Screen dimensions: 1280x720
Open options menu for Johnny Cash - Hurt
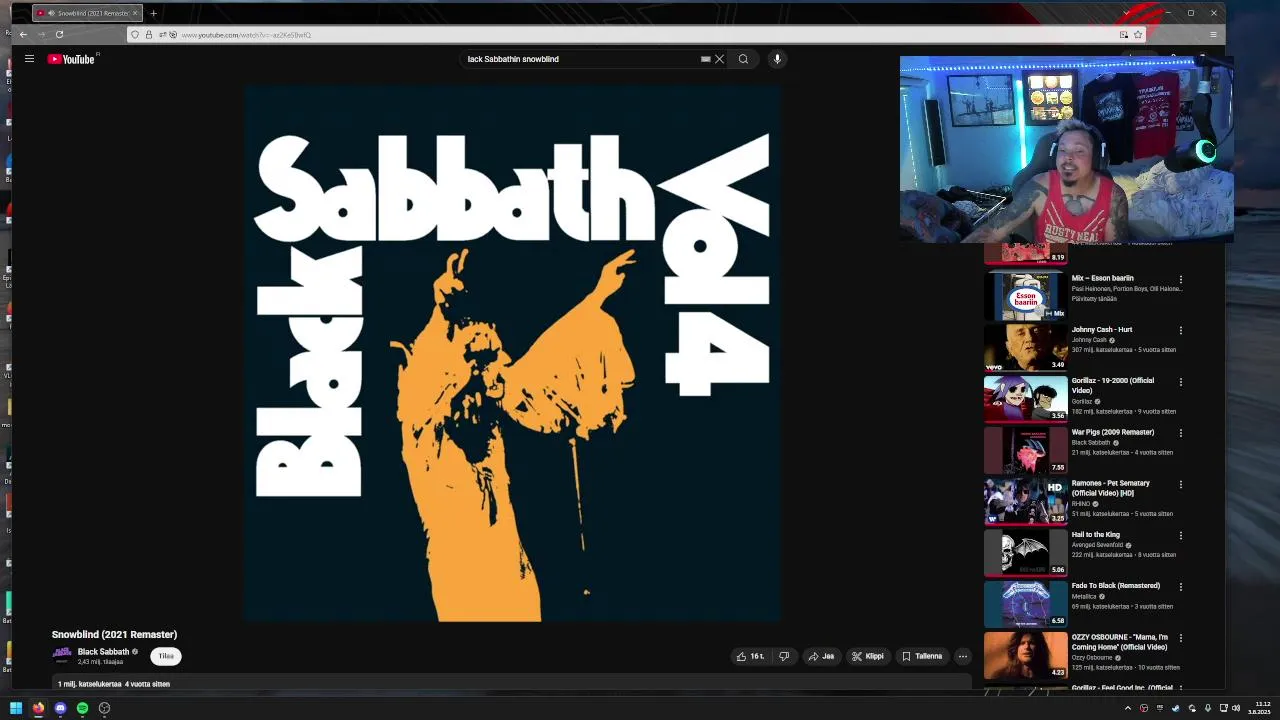[x=1181, y=330]
